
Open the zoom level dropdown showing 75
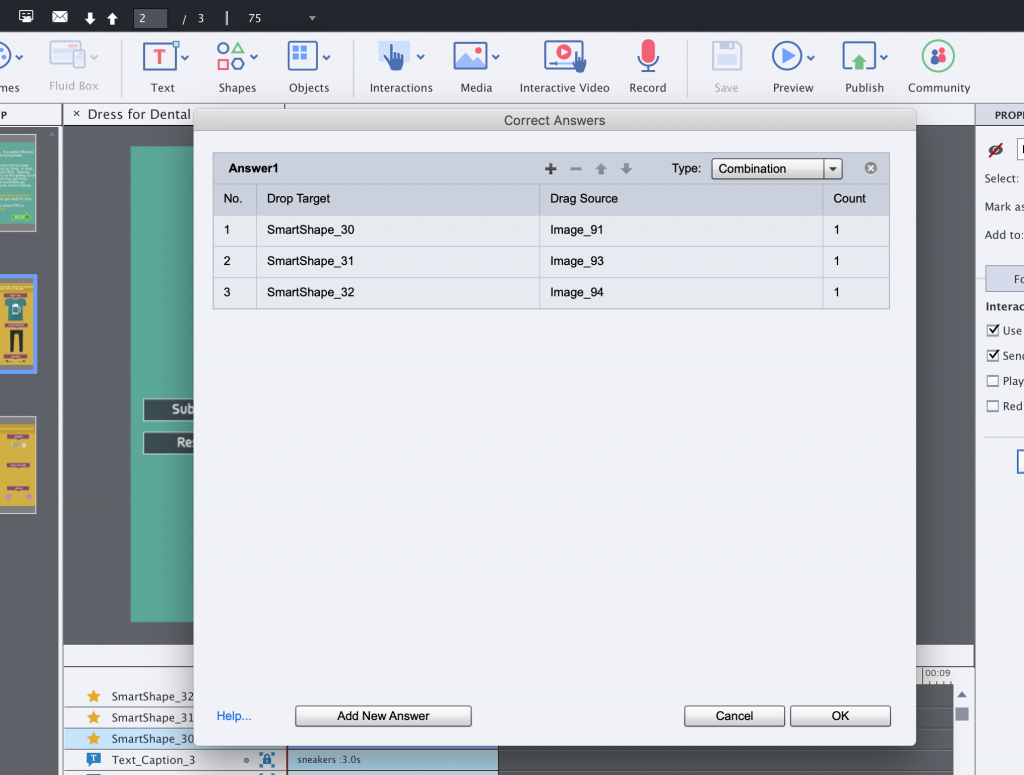(x=312, y=18)
